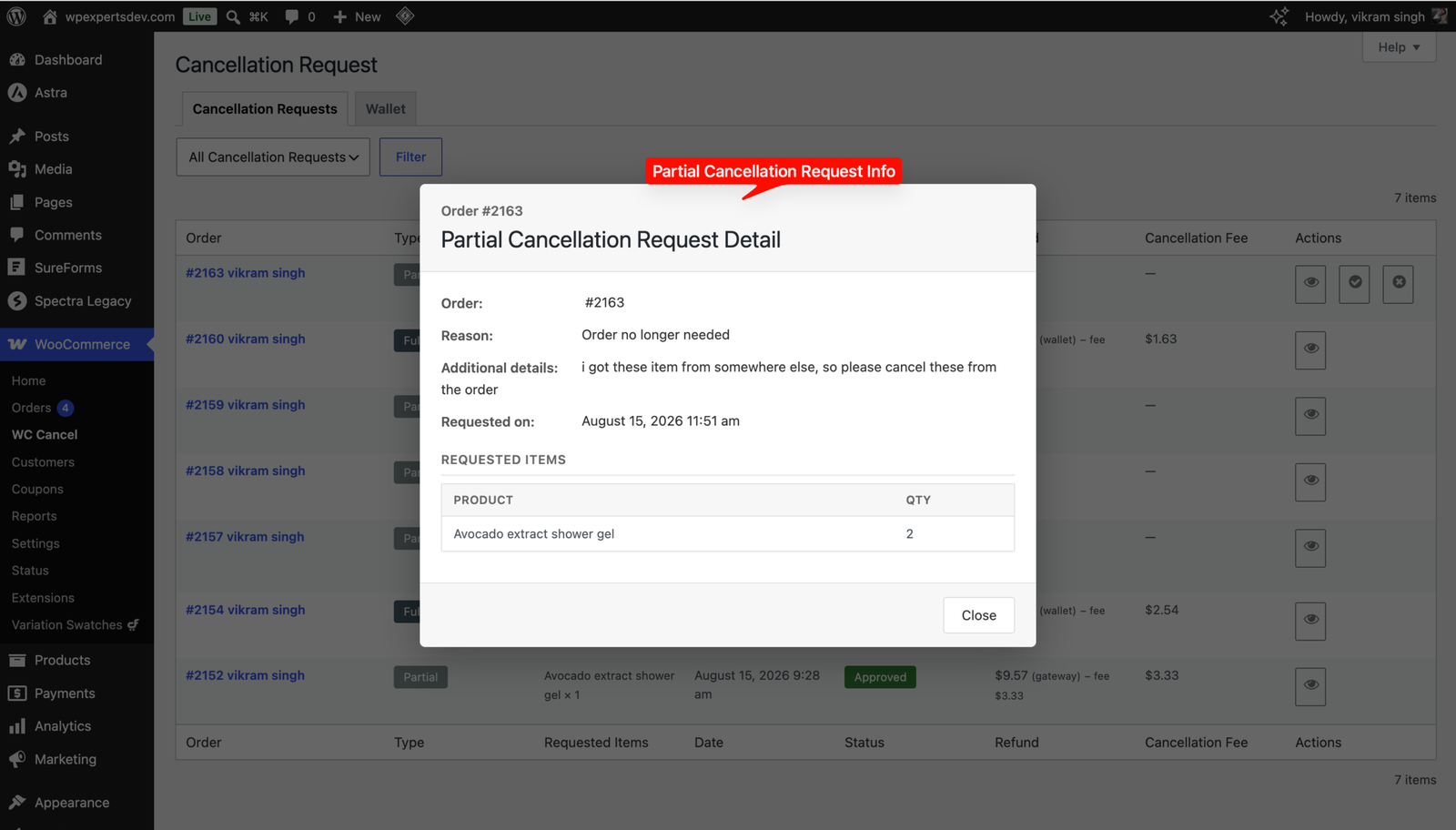Open the Howdy, vikram singh account menu

(x=1365, y=16)
